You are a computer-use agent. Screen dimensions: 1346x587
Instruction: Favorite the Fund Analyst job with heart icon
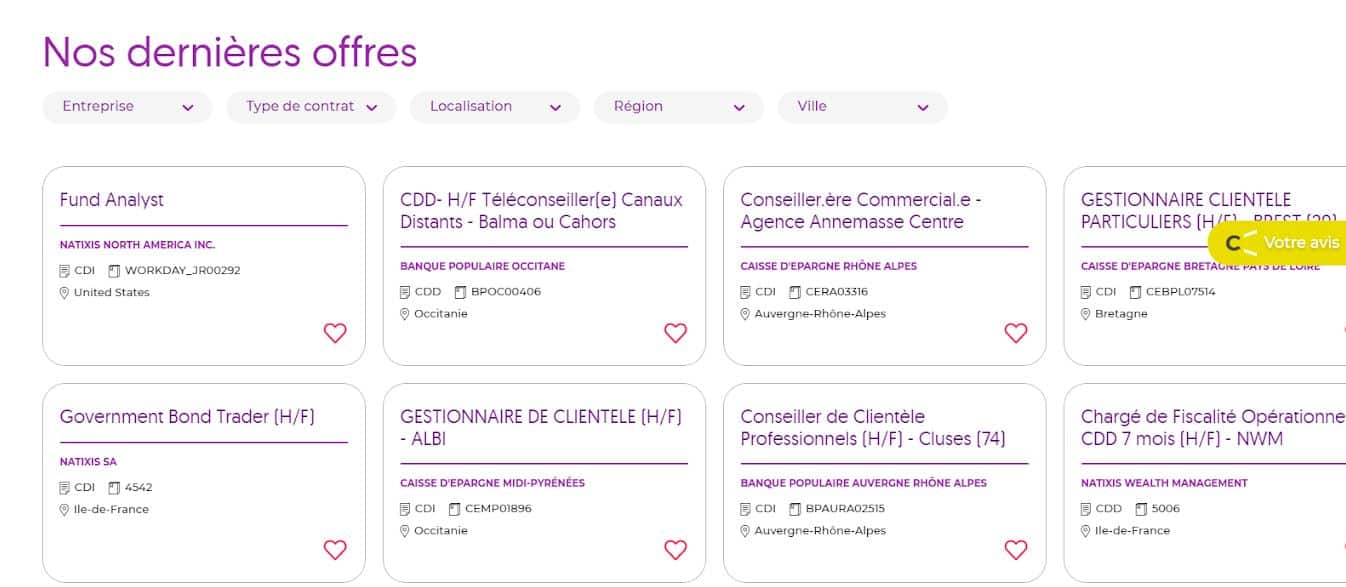[x=335, y=333]
